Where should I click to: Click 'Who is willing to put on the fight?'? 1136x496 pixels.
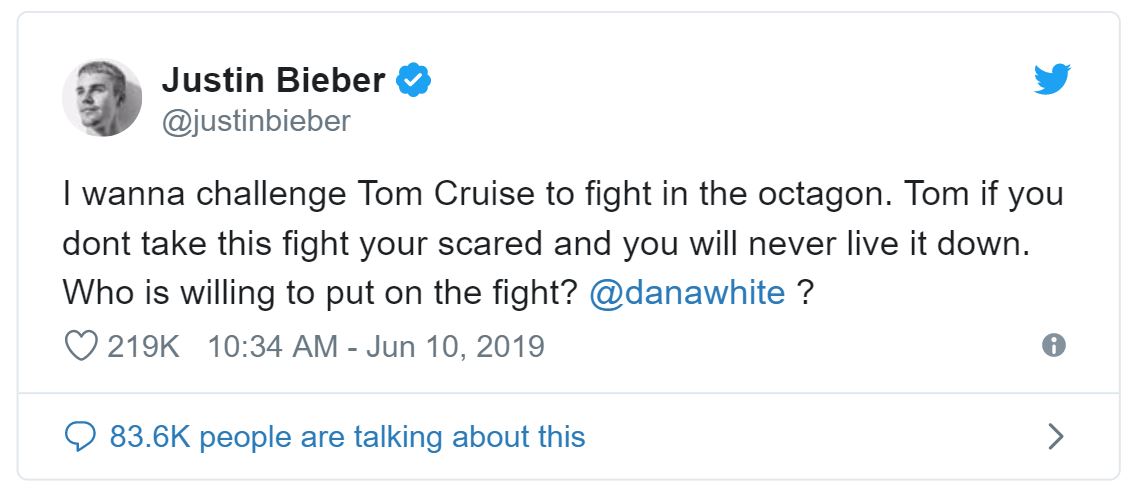pyautogui.click(x=320, y=293)
